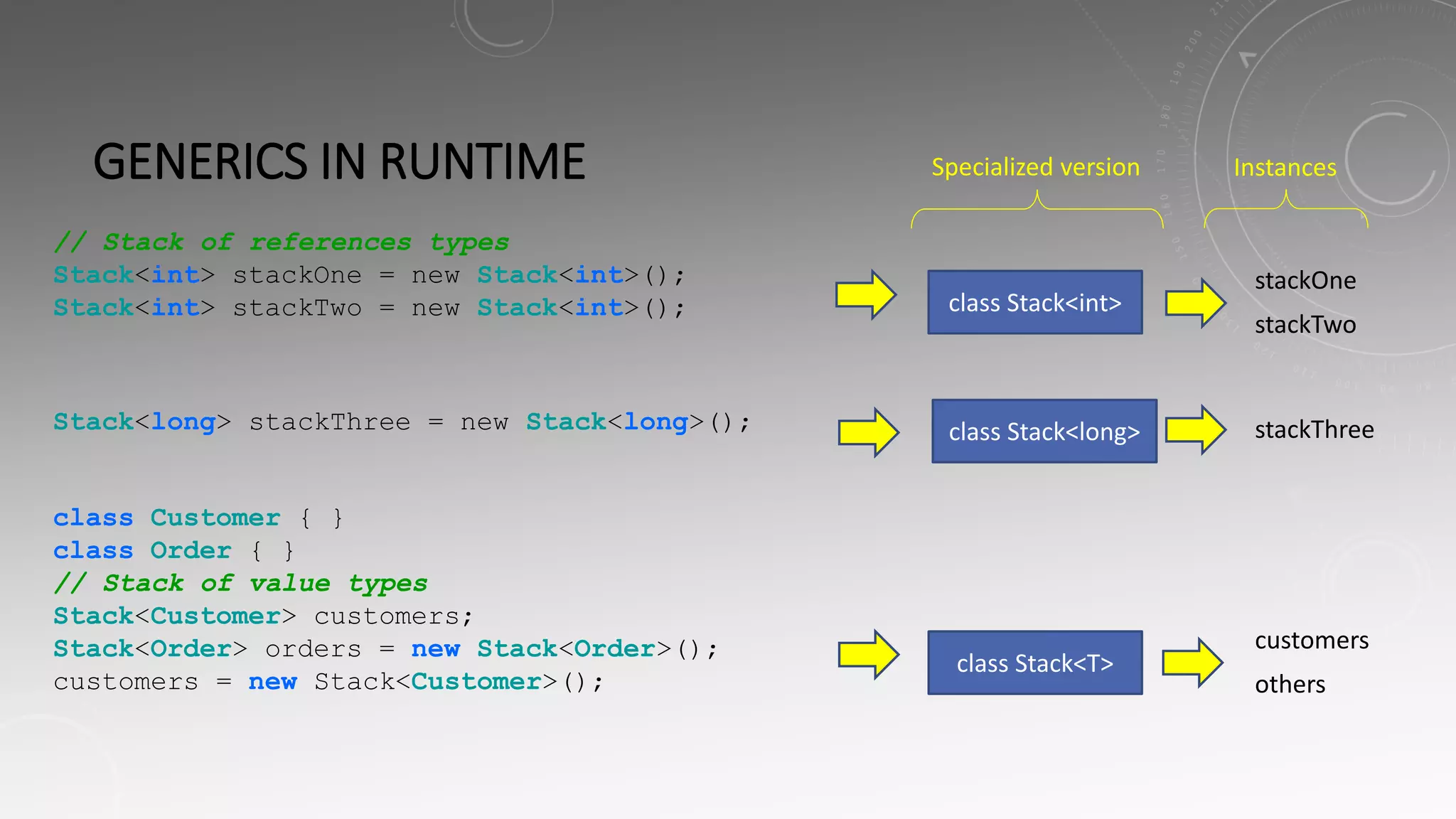Click the Specialized version heading
The width and height of the screenshot is (1456, 819).
click(x=1035, y=168)
